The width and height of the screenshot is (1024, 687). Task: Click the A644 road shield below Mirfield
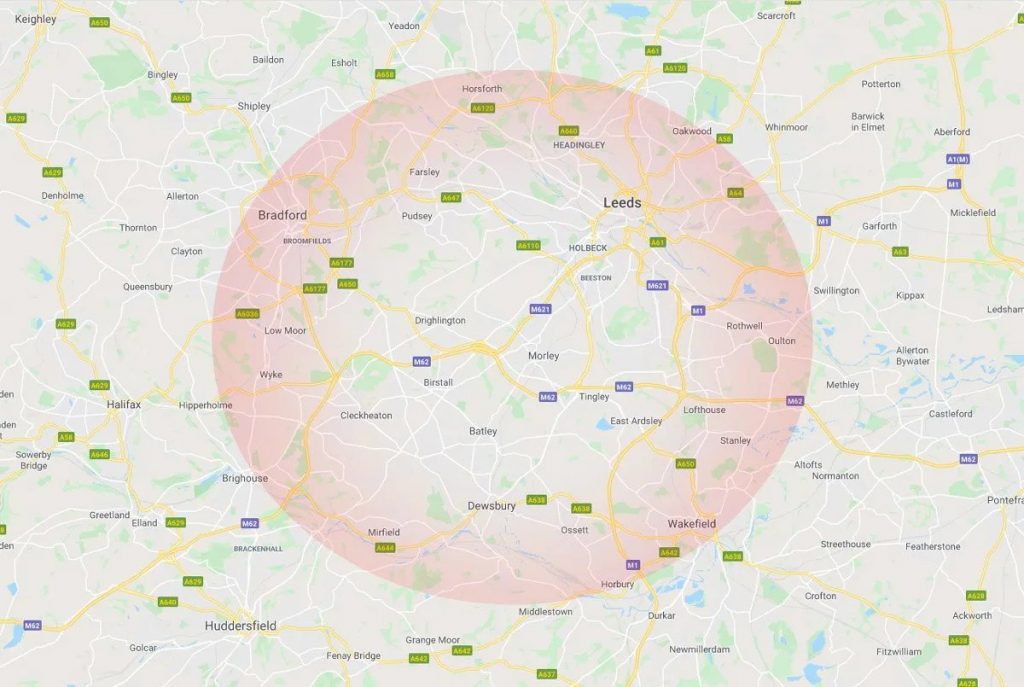pos(385,548)
